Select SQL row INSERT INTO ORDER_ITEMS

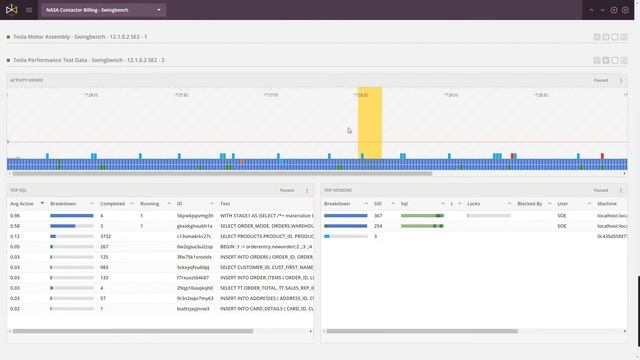point(160,278)
